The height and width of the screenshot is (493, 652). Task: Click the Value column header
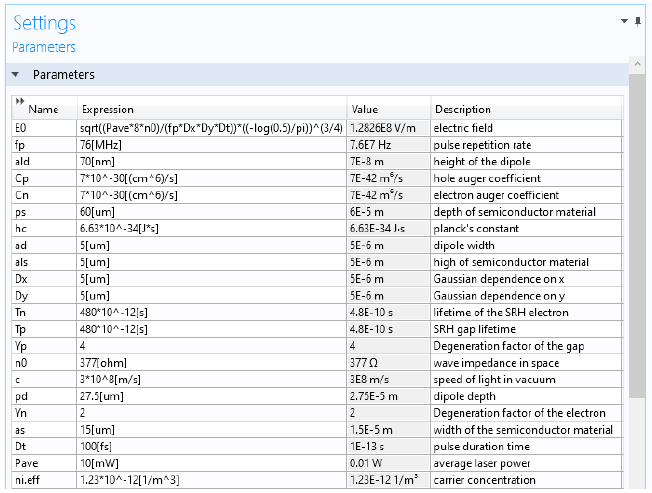(x=388, y=109)
